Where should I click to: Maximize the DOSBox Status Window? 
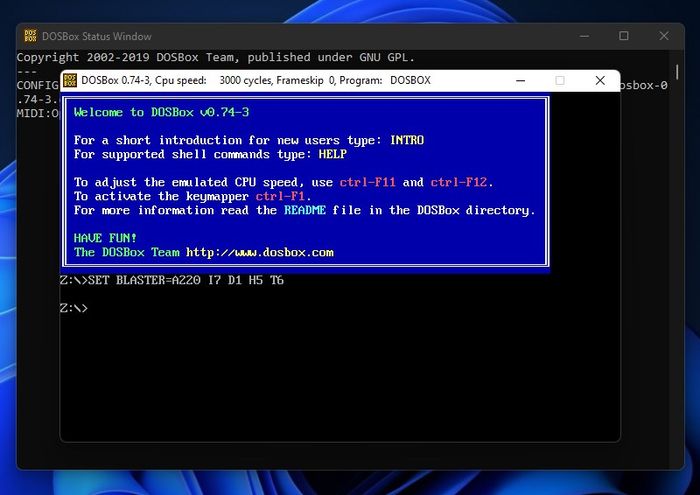624,36
